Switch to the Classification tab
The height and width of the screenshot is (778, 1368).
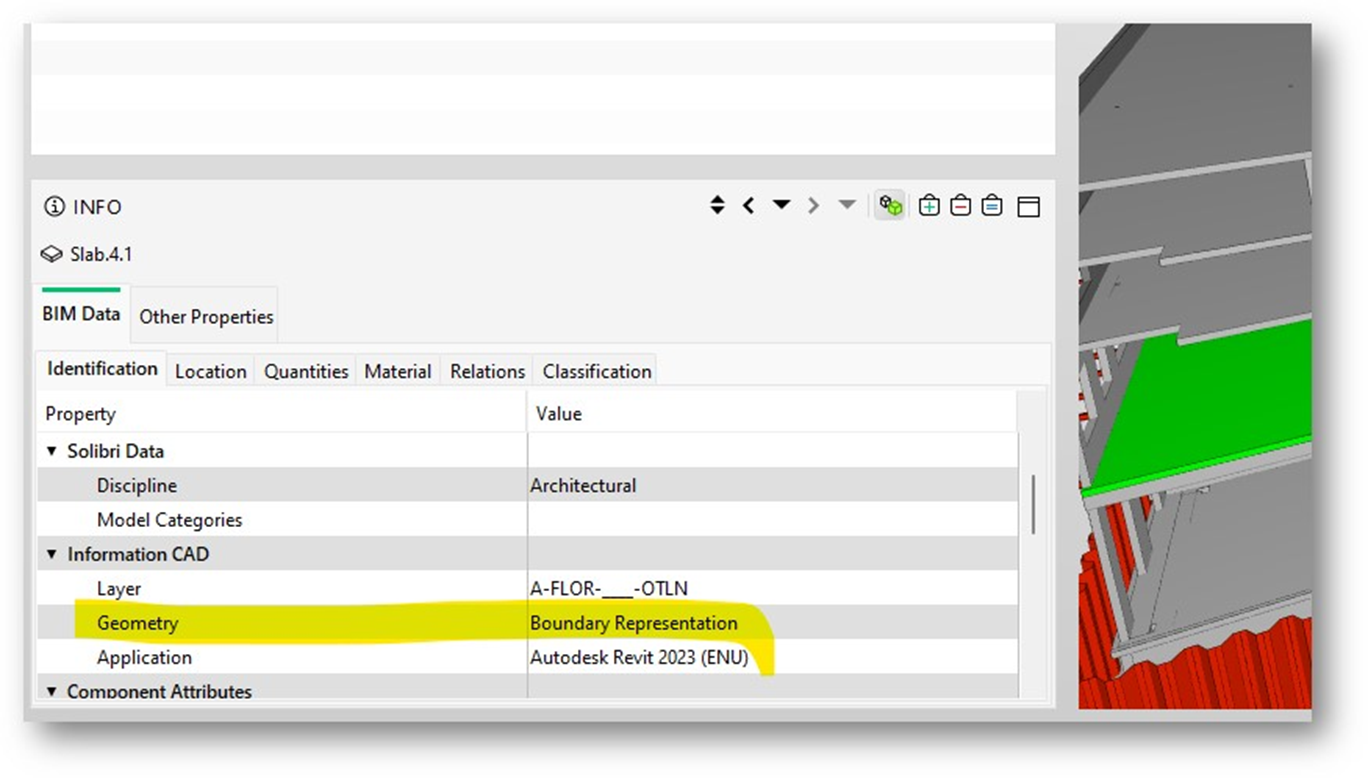pyautogui.click(x=597, y=371)
